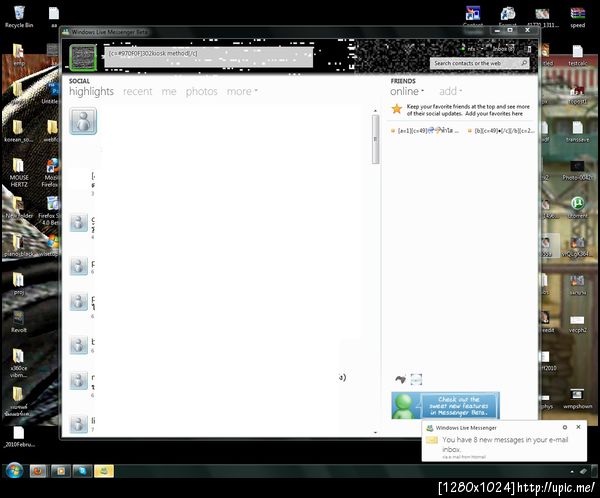Open the vecph2 desktop file
Viewport: 600px width, 498px height.
(x=577, y=324)
